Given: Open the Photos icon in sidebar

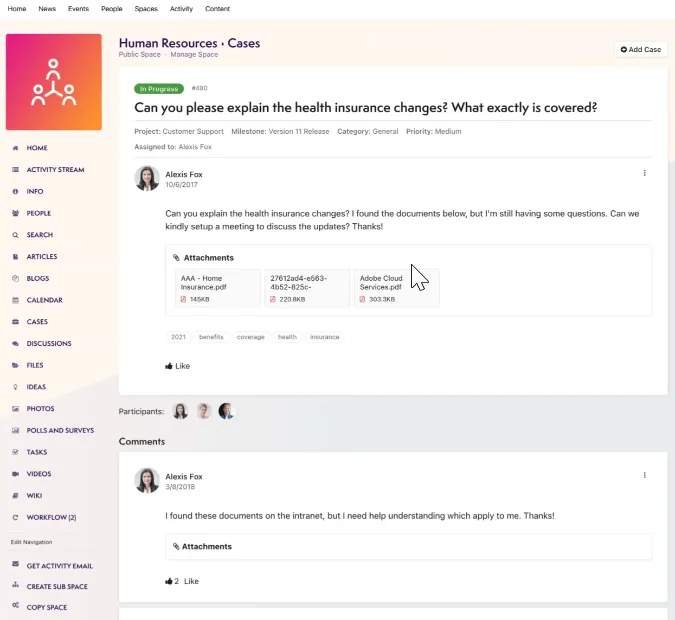Looking at the screenshot, I should tap(15, 409).
